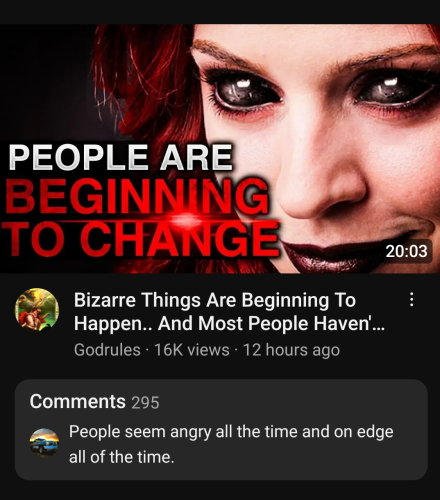Click the 20:03 duration badge

pyautogui.click(x=406, y=251)
